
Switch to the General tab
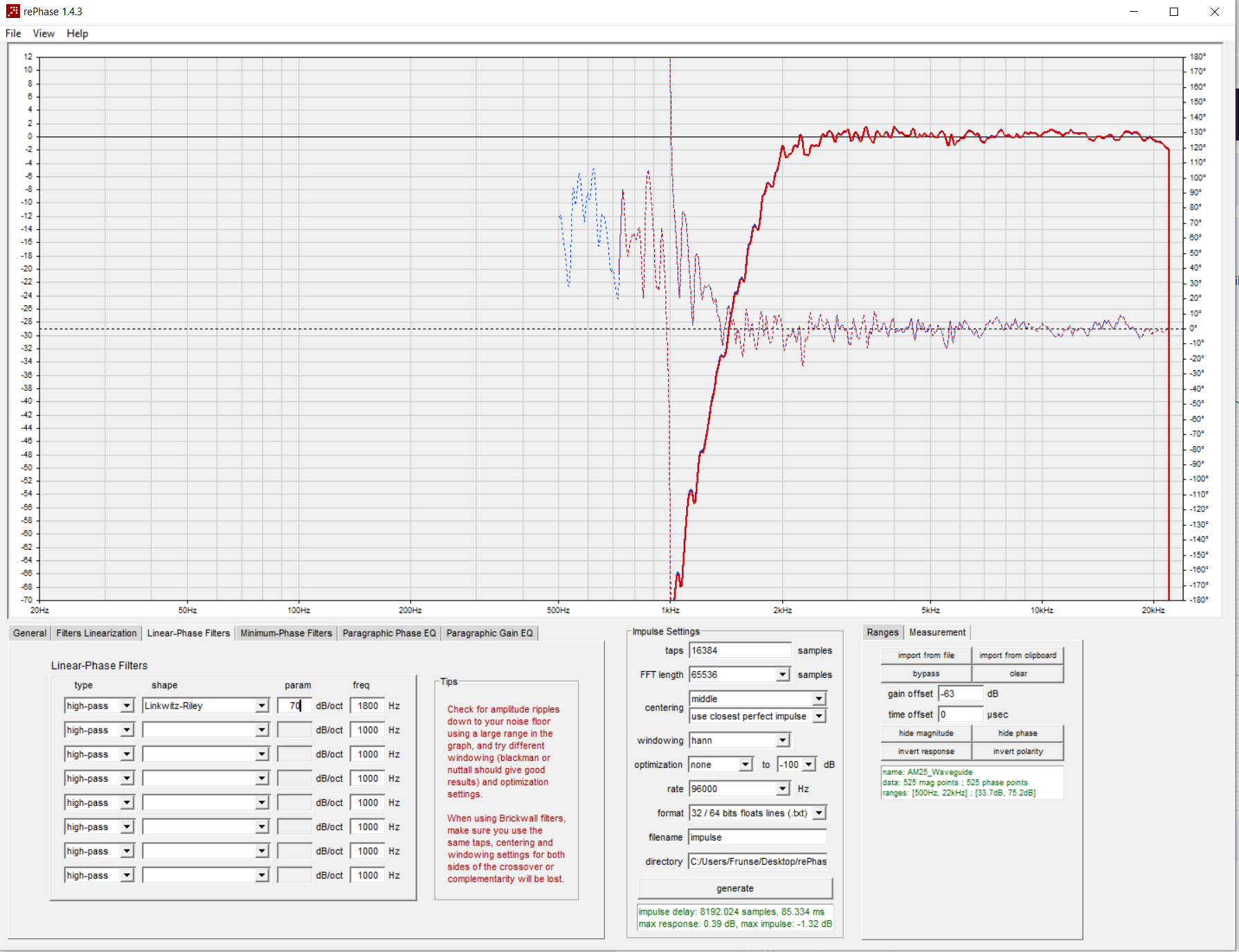[30, 633]
